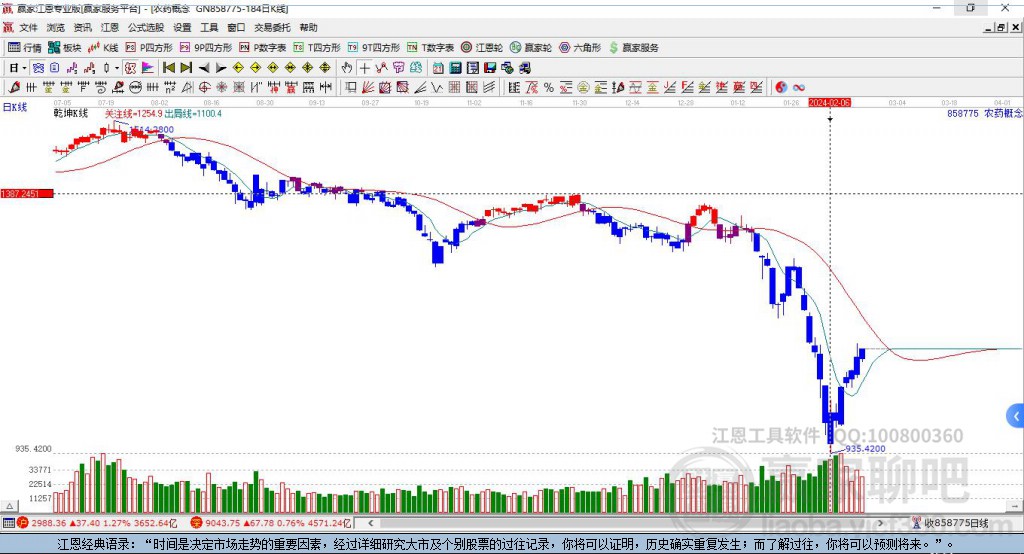Open the P四方形 tool
Screen dimensions: 1024x554
click(149, 48)
